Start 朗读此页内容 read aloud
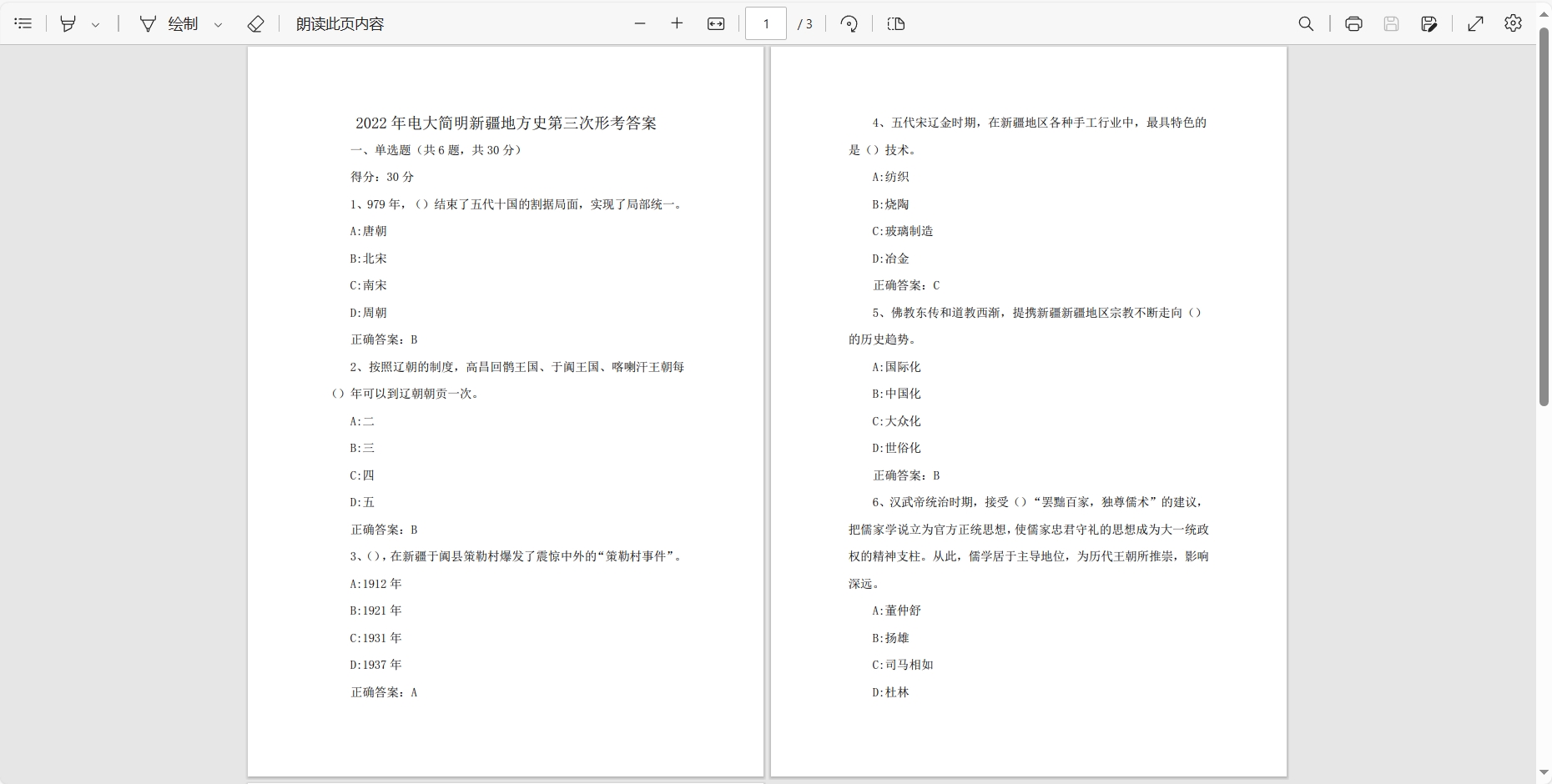Screen dimensions: 1552x784 340,23
